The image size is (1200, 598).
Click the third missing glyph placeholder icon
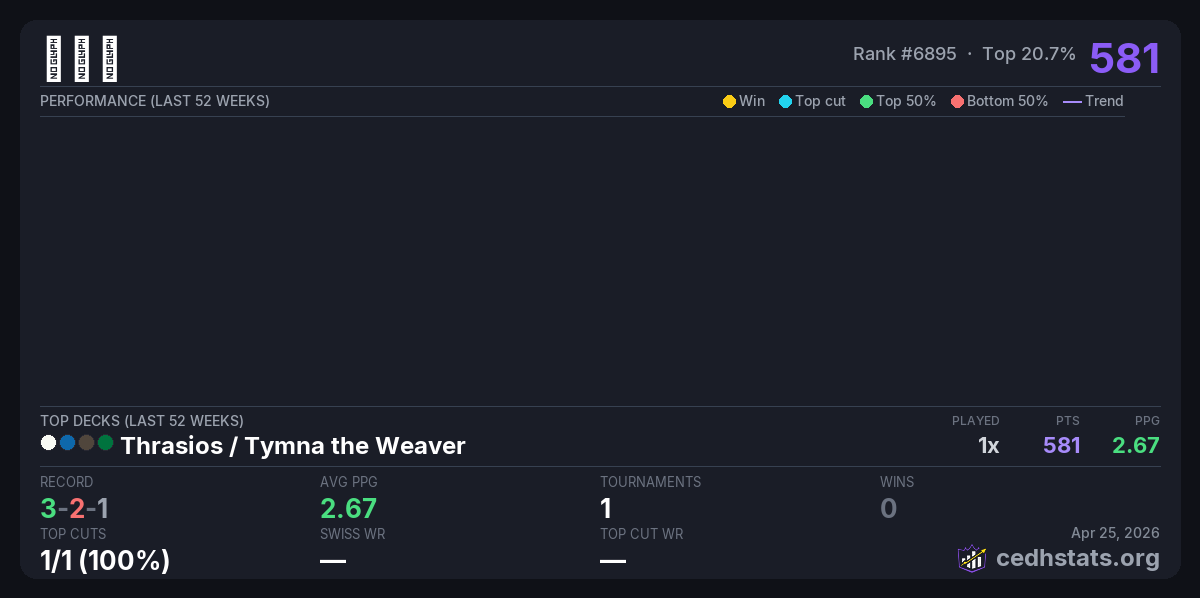pyautogui.click(x=109, y=59)
